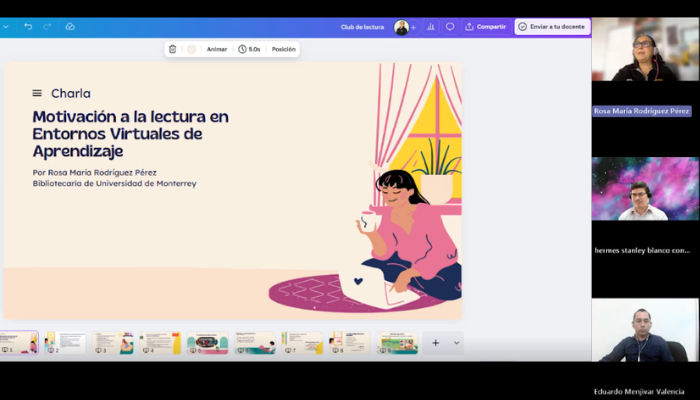The width and height of the screenshot is (700, 400).
Task: Open the comments speech bubble icon
Action: 450,27
